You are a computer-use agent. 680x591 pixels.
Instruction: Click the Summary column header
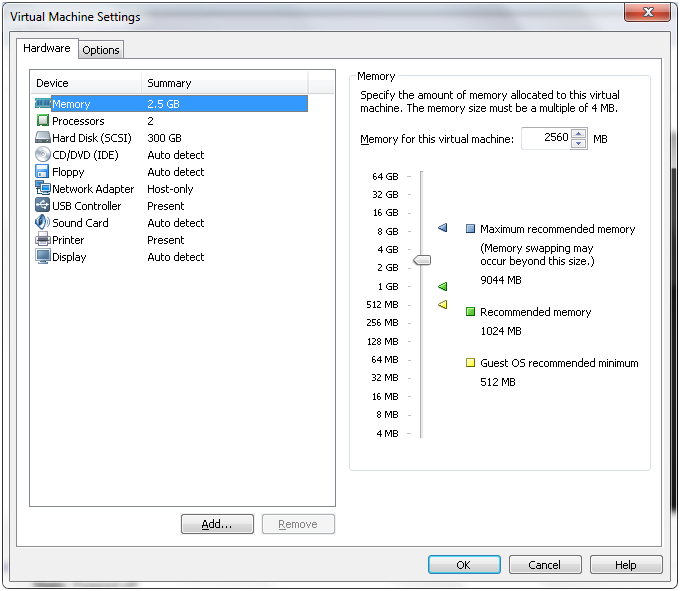(225, 82)
